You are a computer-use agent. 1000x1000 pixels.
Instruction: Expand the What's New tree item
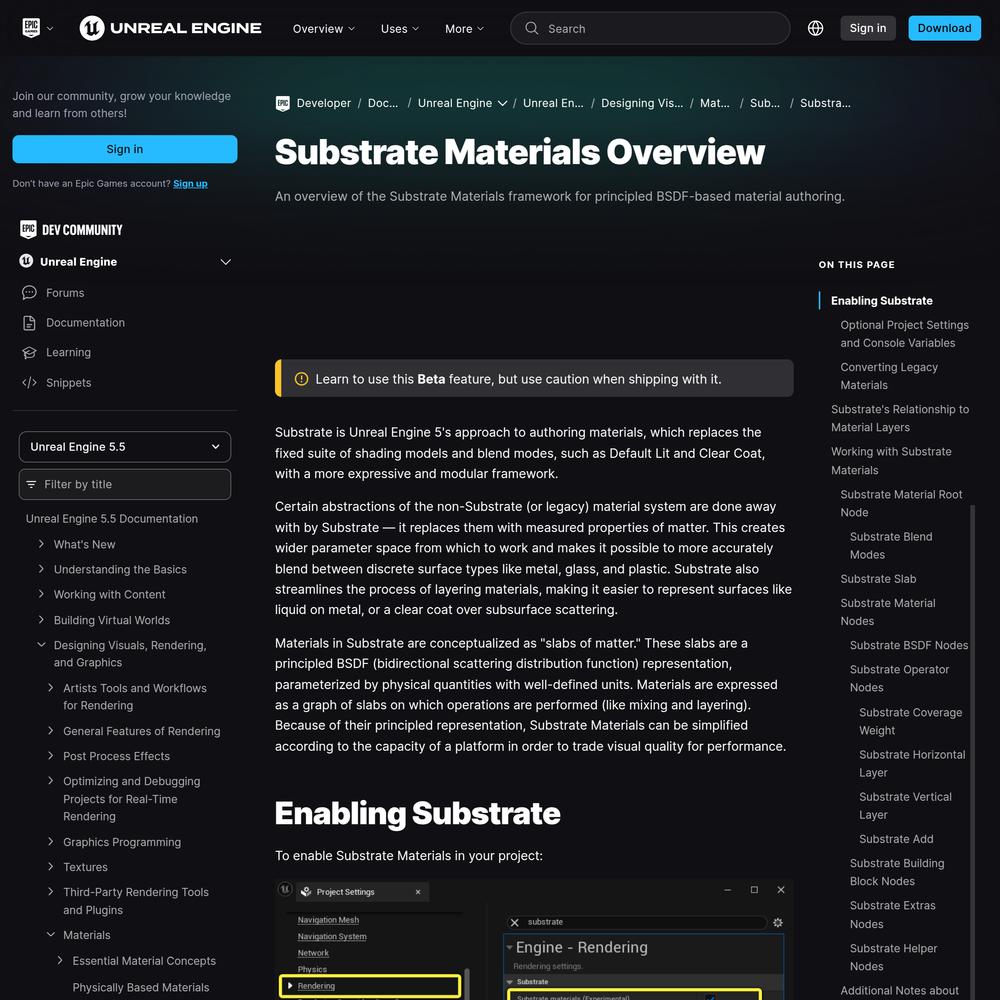(x=41, y=544)
